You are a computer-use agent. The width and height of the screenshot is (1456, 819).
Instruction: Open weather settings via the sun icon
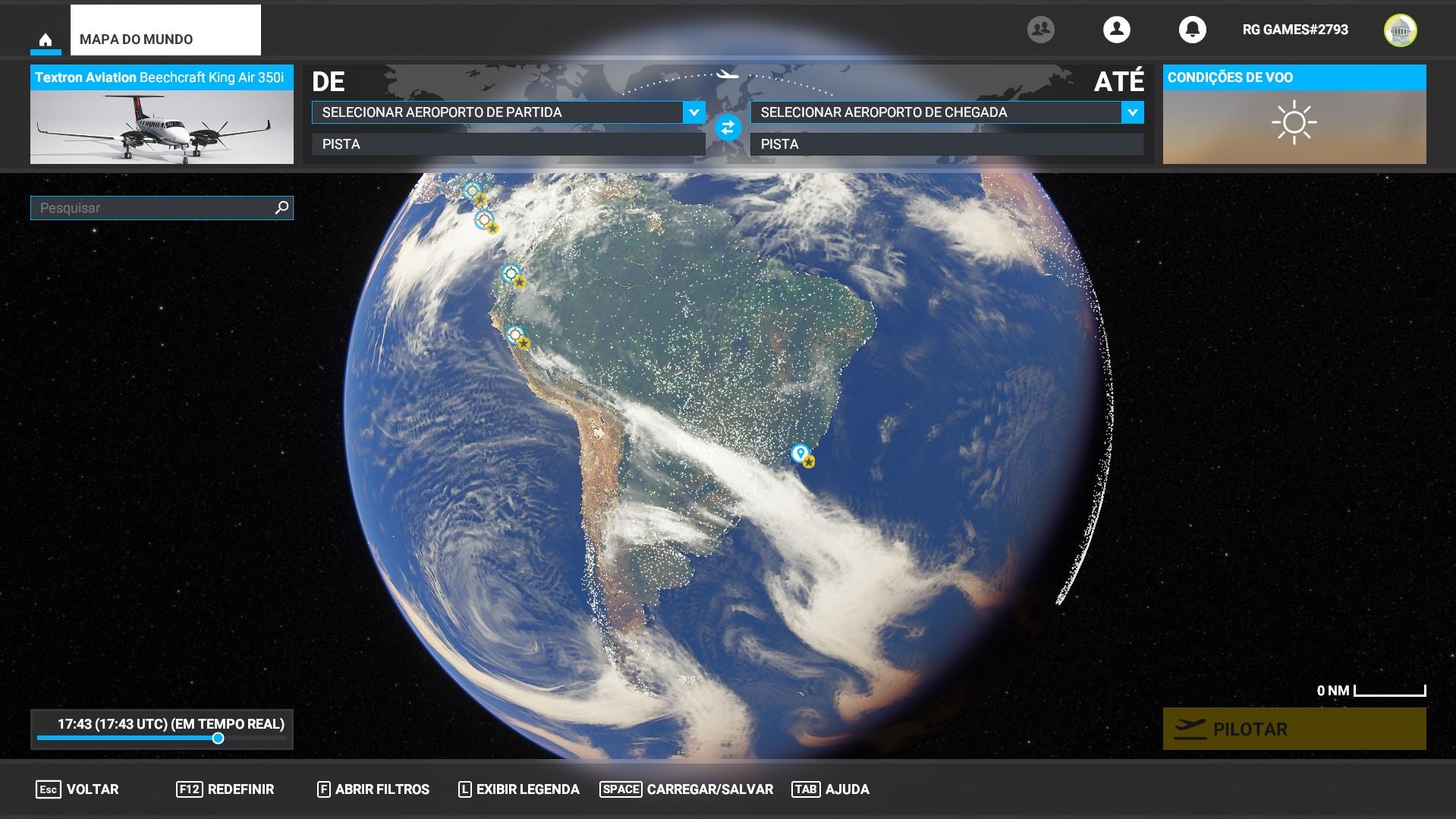(1293, 121)
